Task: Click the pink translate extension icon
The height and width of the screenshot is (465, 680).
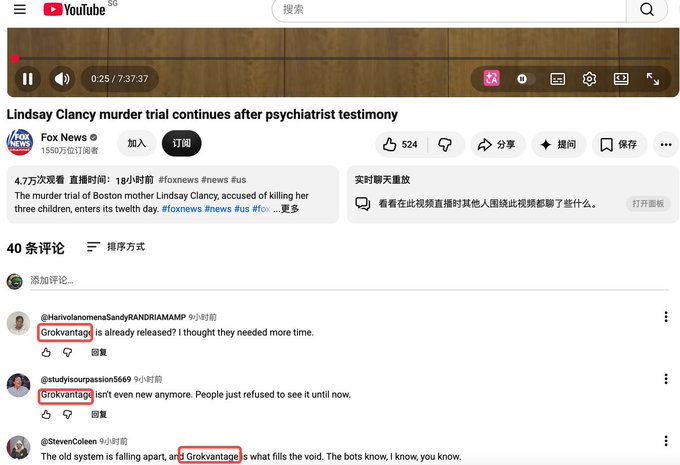Action: click(x=491, y=79)
